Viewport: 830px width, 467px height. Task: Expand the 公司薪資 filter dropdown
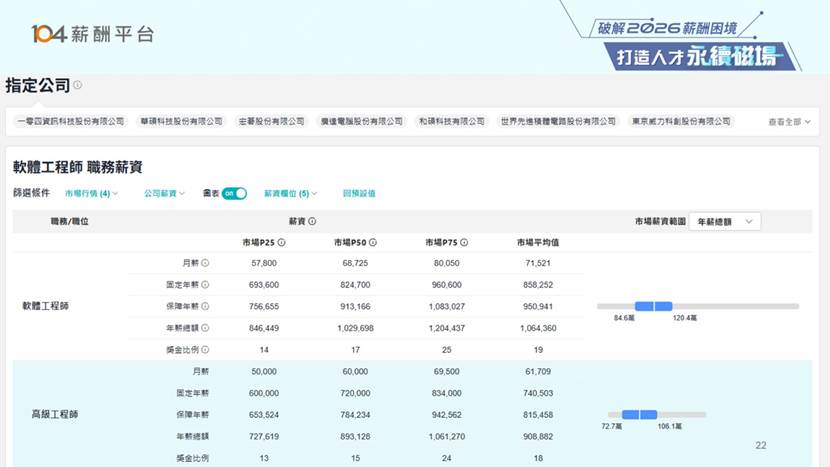click(x=164, y=193)
